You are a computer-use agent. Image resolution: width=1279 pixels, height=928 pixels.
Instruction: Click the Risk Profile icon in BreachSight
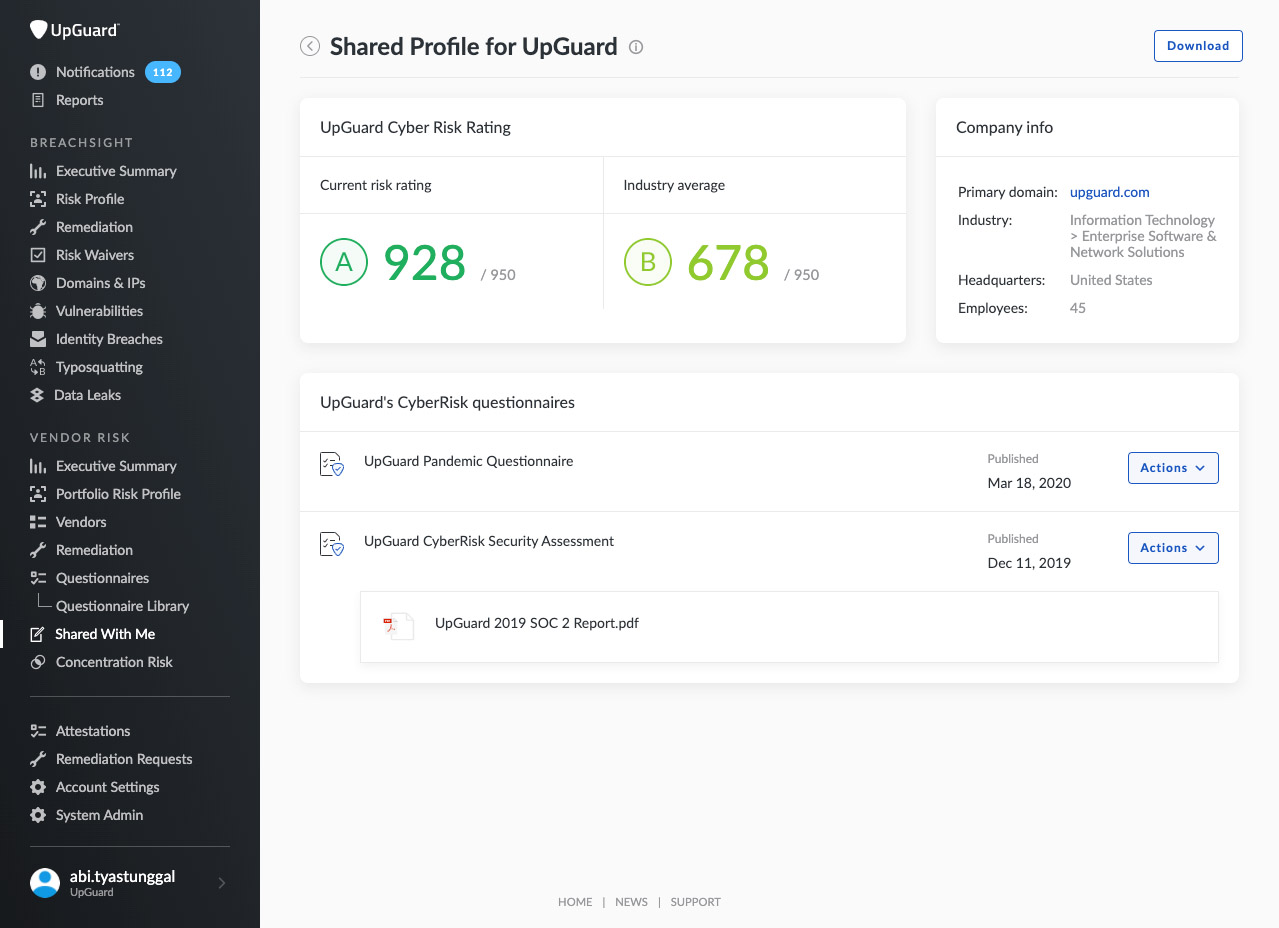click(x=38, y=199)
